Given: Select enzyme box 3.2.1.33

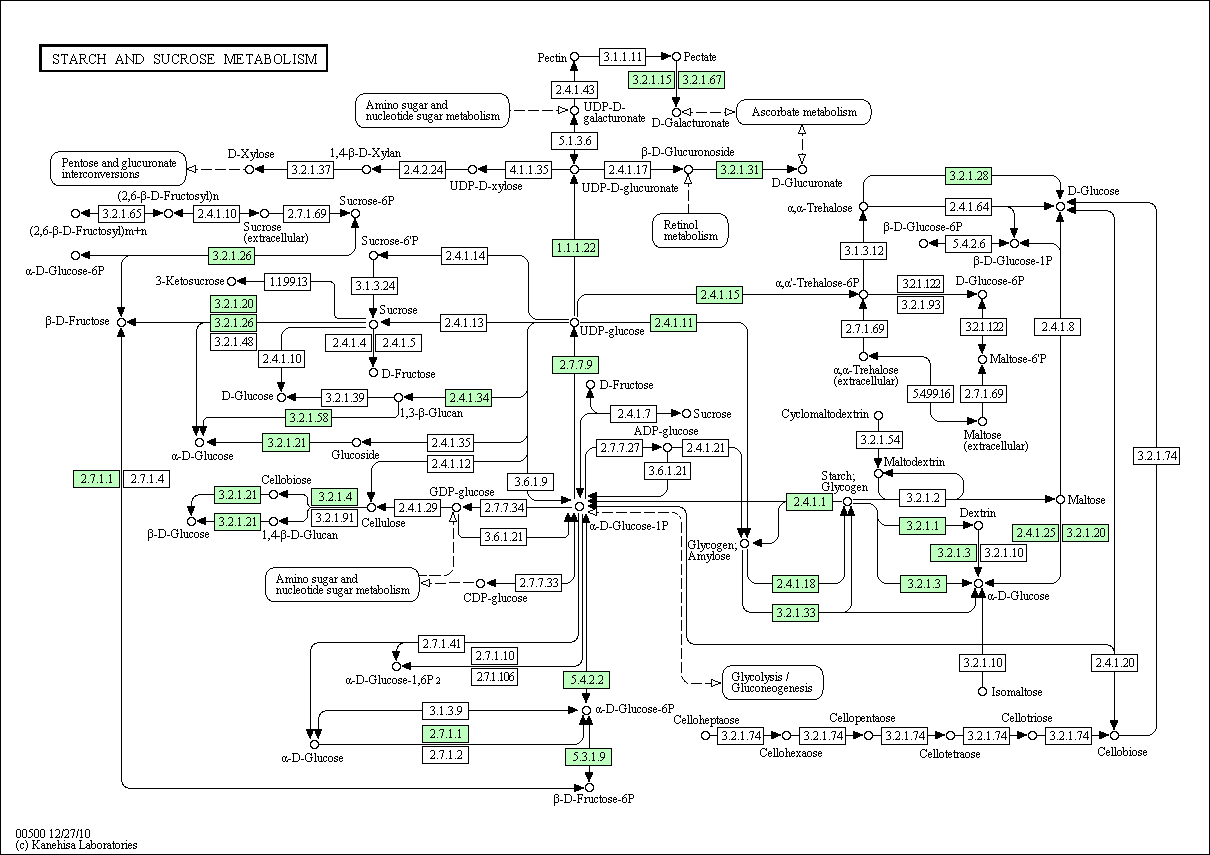Looking at the screenshot, I should [x=796, y=612].
